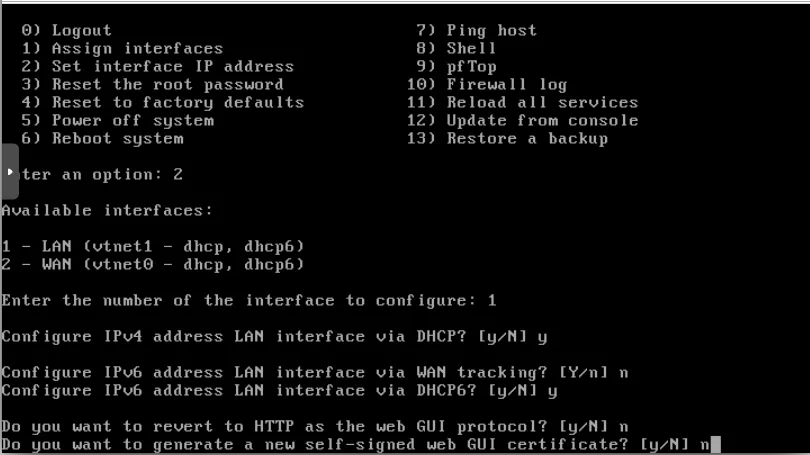
Task: Click the revert to HTTP prompt line
Action: [314, 426]
